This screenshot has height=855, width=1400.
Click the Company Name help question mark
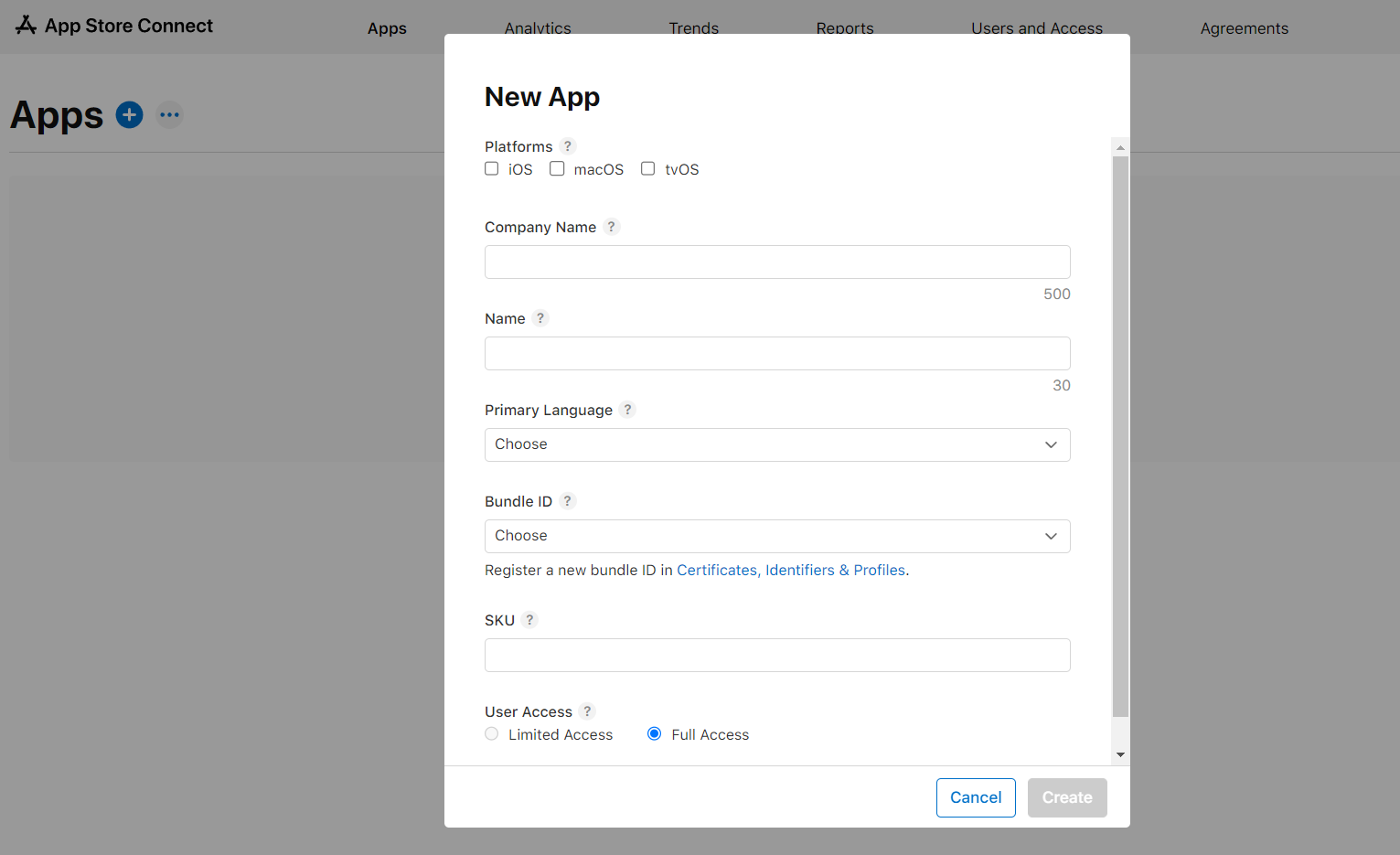coord(612,227)
